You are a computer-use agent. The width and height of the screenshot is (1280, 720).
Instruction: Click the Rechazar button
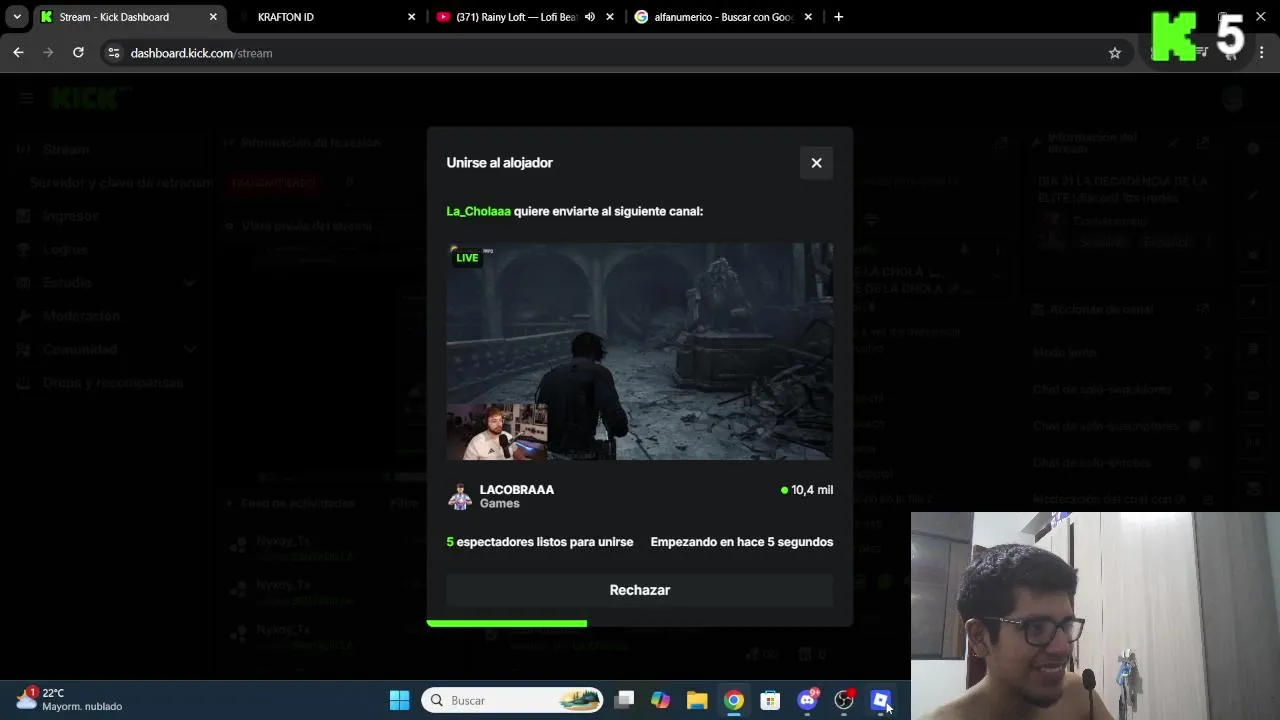tap(640, 590)
